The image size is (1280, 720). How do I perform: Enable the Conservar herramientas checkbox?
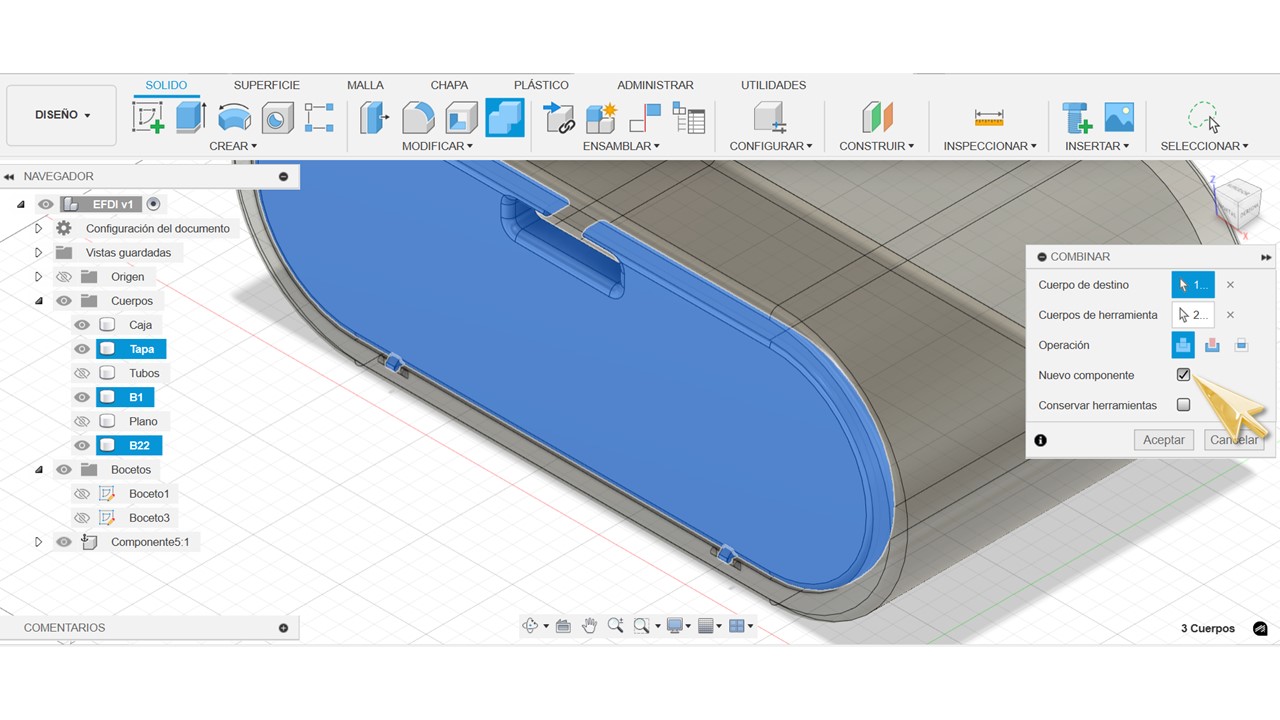pos(1184,405)
